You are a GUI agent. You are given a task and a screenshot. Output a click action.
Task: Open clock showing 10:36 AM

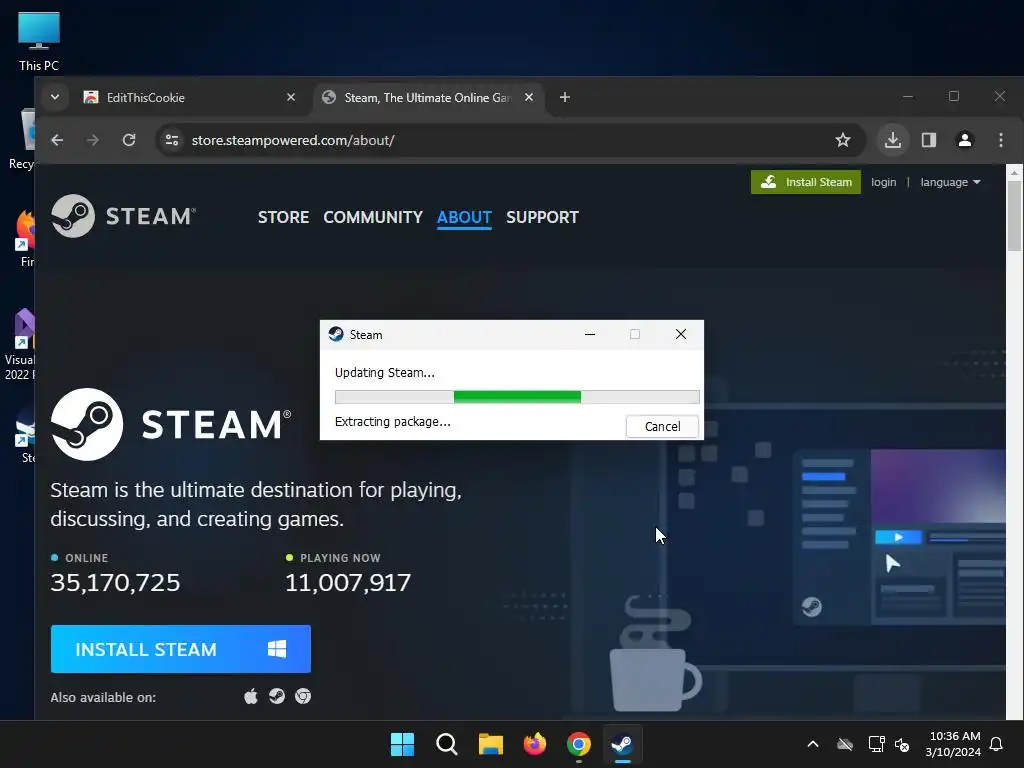pyautogui.click(x=953, y=744)
